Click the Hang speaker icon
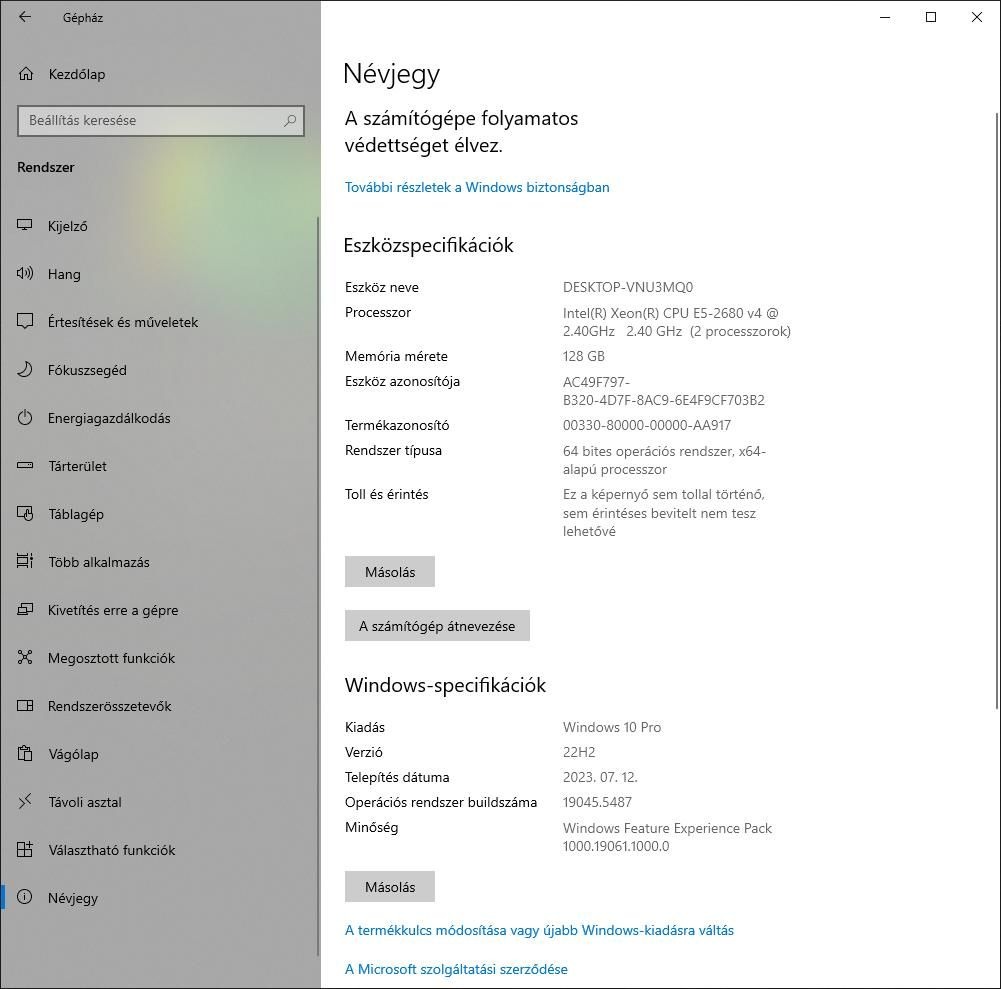Image resolution: width=1001 pixels, height=989 pixels. pos(25,273)
